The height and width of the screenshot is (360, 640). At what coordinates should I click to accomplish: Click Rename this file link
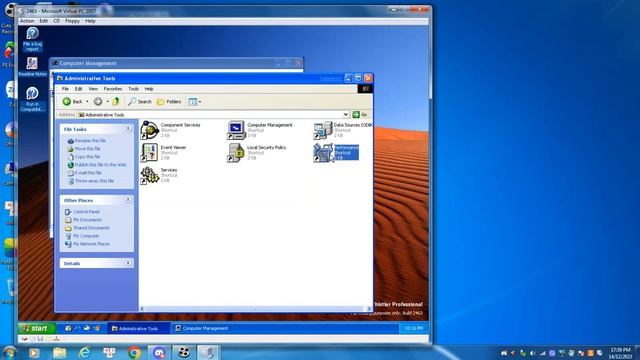90,140
